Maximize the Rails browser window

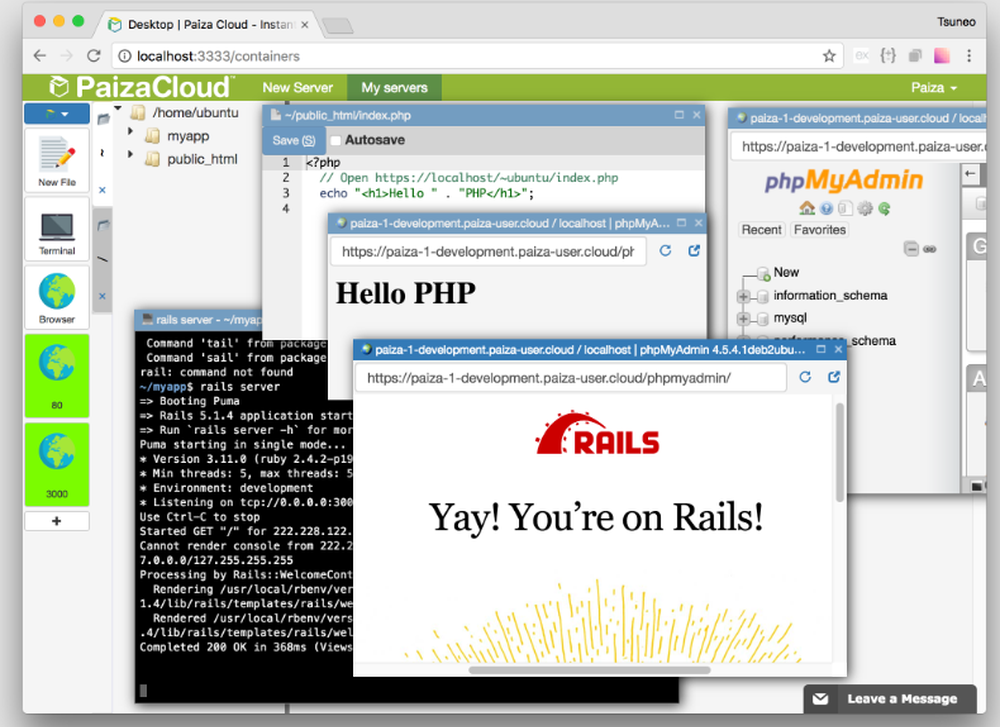(821, 349)
